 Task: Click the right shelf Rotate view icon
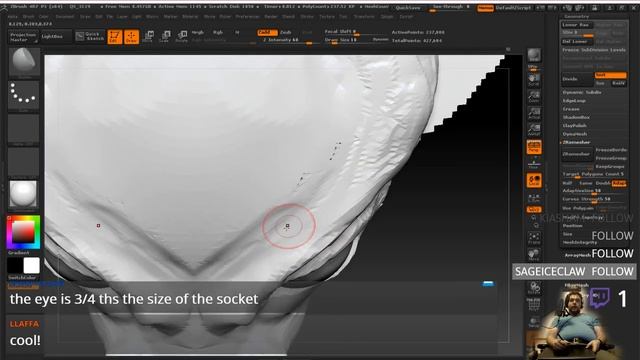[534, 288]
